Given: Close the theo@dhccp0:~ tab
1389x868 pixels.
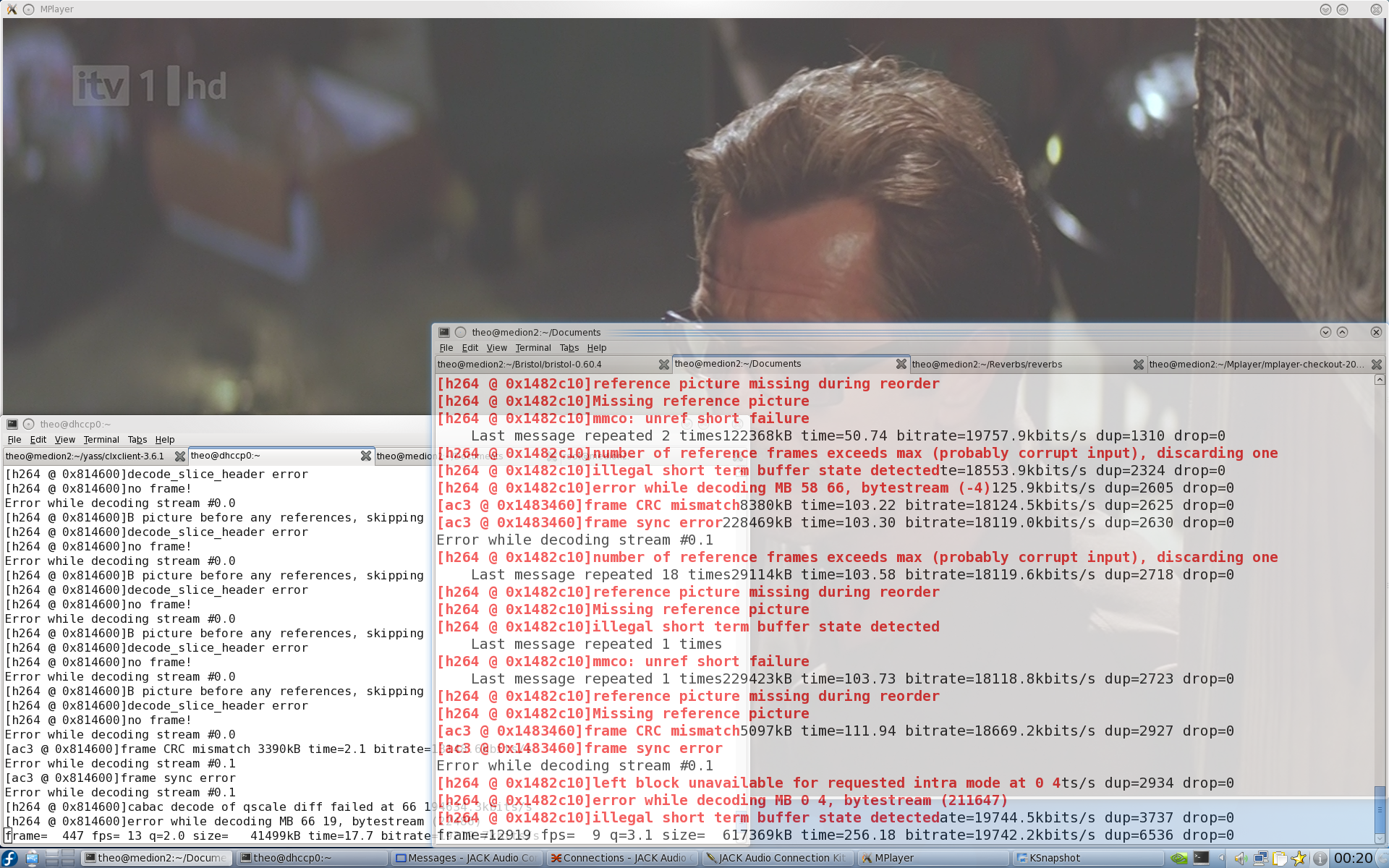Looking at the screenshot, I should [366, 456].
